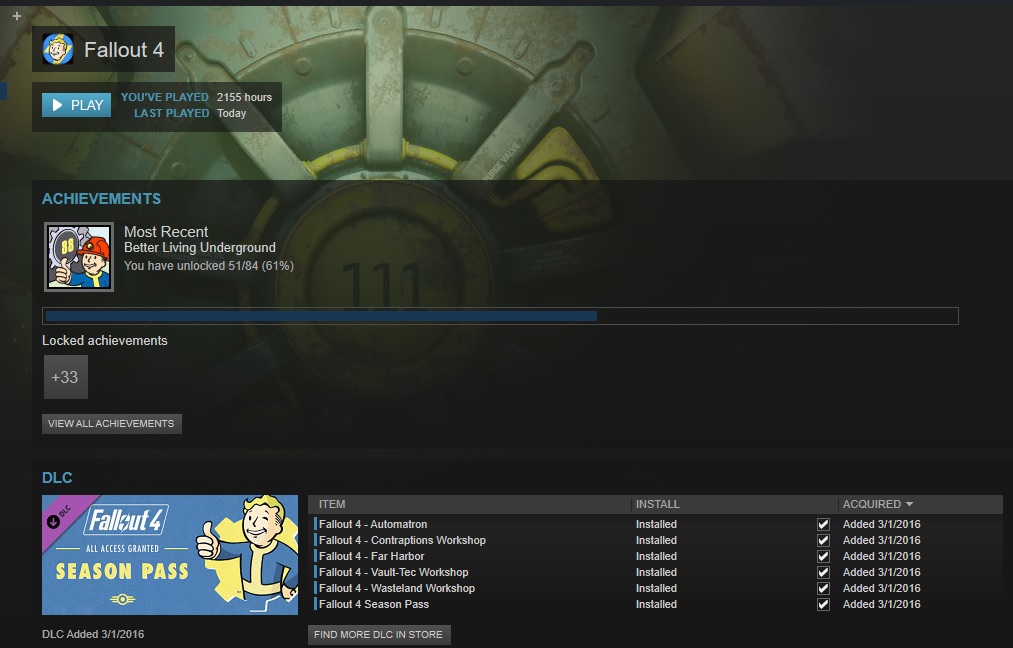The width and height of the screenshot is (1013, 648).
Task: Click 'You have unlocked 51/84 (61%)' text
Action: (x=209, y=266)
